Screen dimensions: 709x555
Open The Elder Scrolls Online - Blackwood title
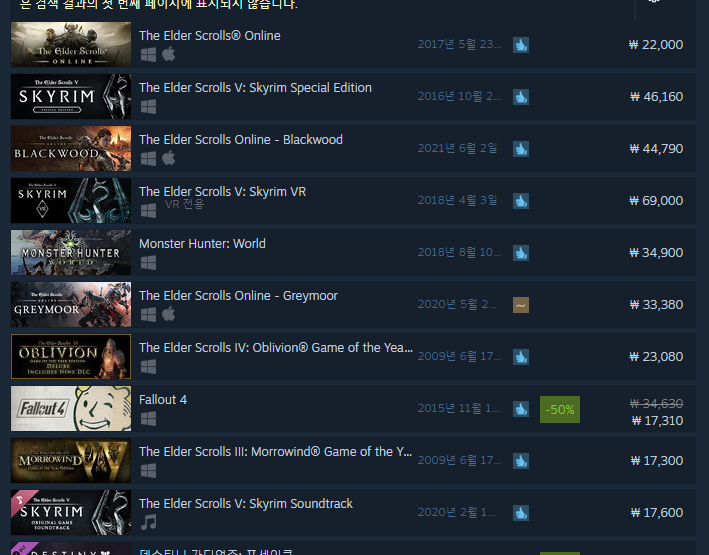pyautogui.click(x=241, y=140)
